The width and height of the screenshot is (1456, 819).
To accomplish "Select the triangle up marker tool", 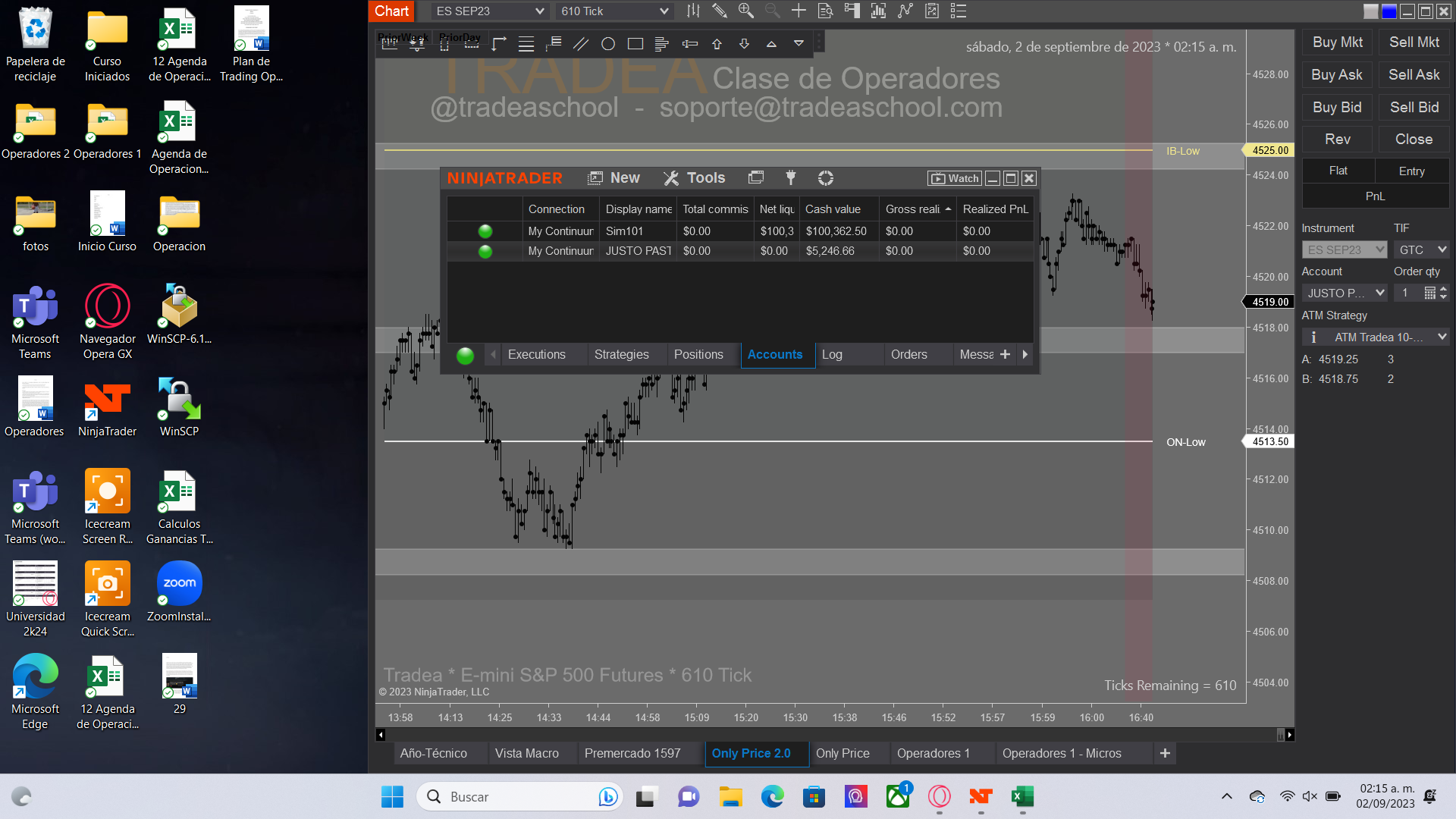I will [771, 44].
